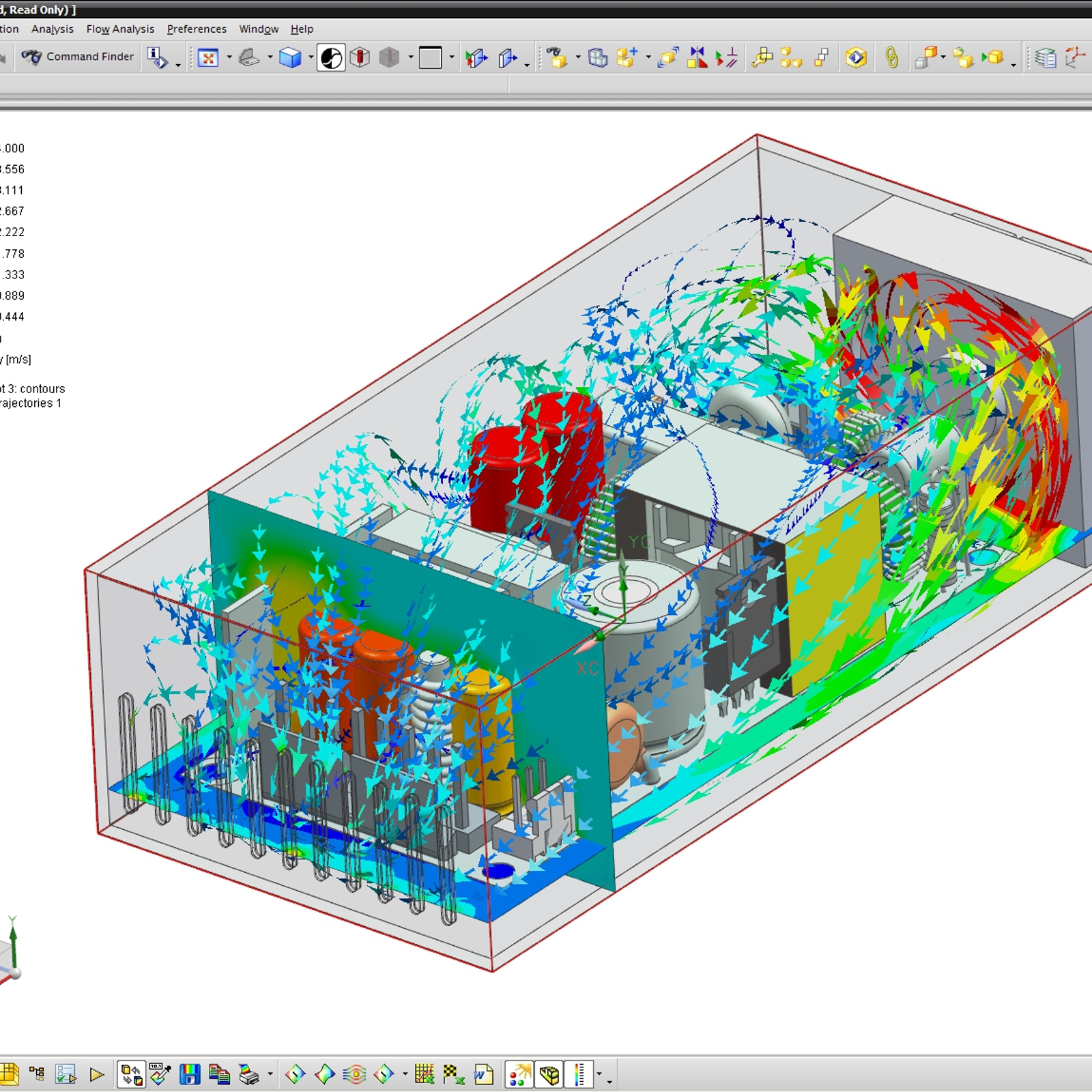Expand the add component dropdown arrow

(648, 58)
